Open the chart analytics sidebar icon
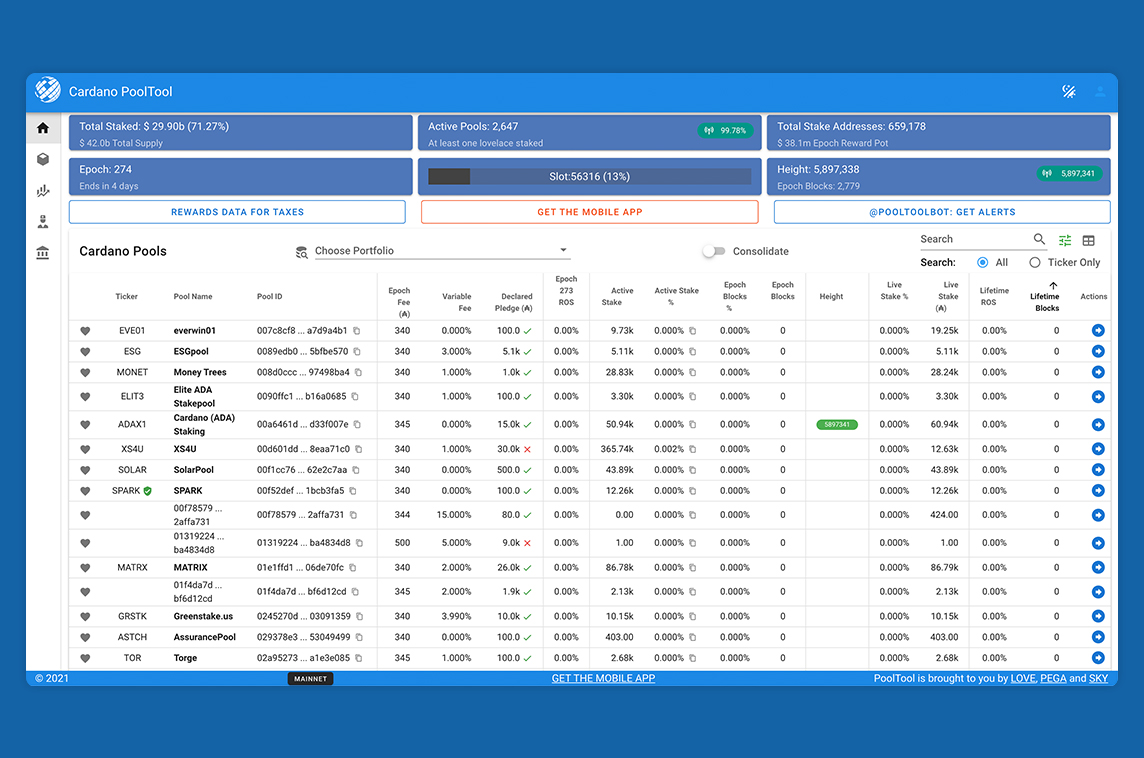Screen dimensions: 1144x758 coord(43,190)
